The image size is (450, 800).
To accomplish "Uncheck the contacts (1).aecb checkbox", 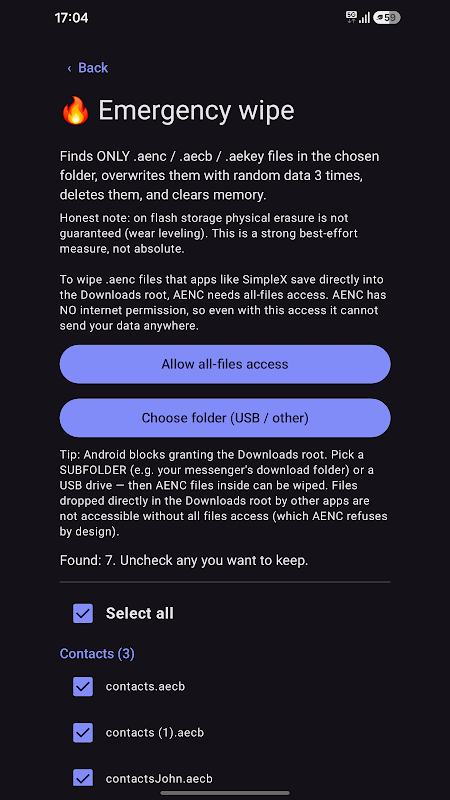I will click(x=83, y=733).
